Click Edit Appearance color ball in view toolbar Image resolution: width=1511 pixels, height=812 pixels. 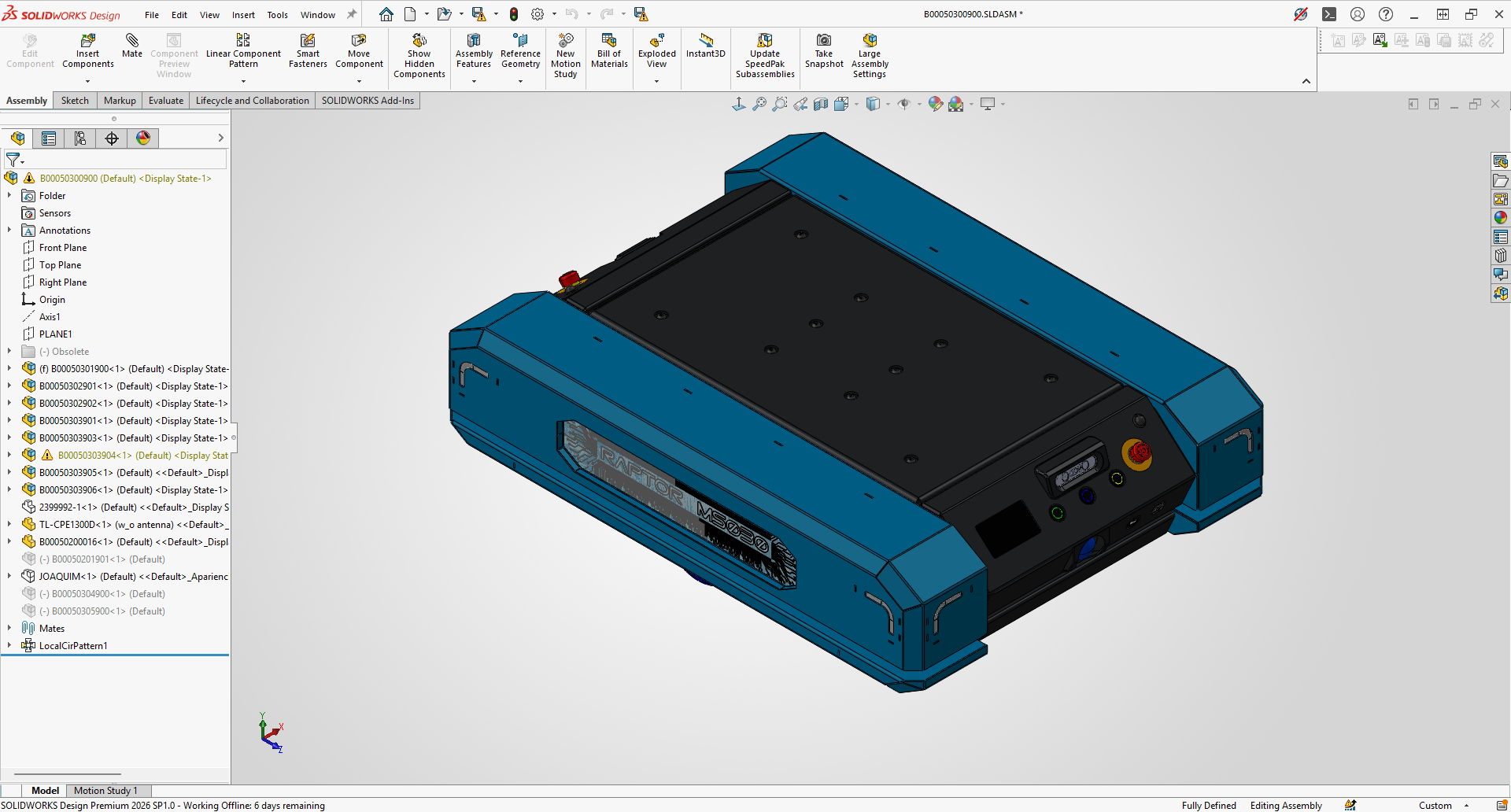(935, 104)
